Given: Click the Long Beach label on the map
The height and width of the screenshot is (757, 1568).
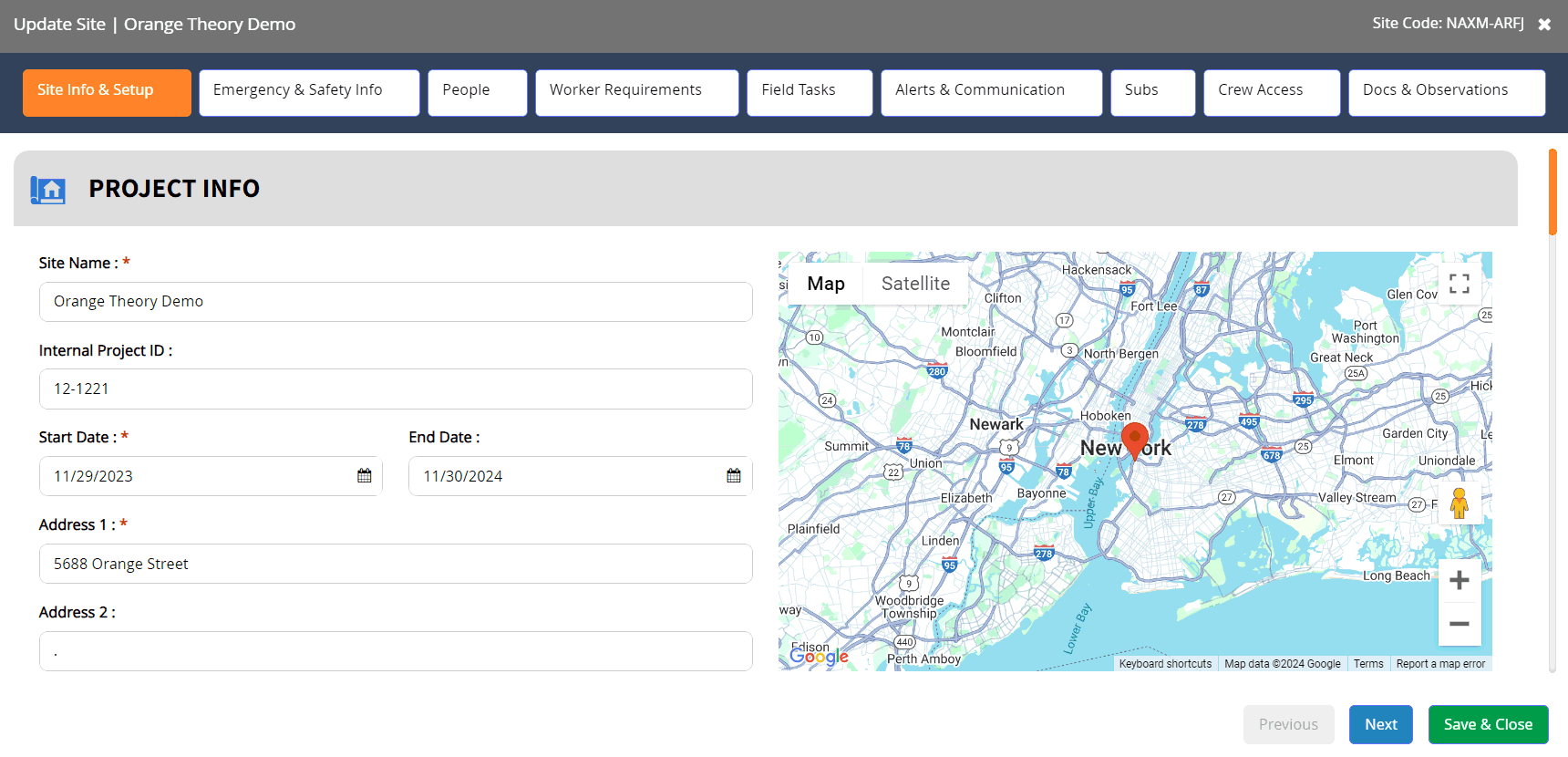Looking at the screenshot, I should pos(1397,576).
